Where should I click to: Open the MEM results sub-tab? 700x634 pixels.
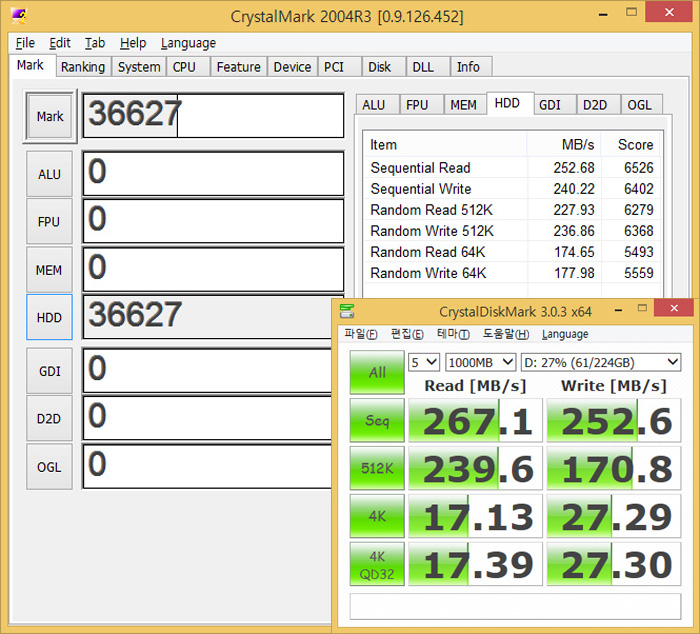(463, 105)
